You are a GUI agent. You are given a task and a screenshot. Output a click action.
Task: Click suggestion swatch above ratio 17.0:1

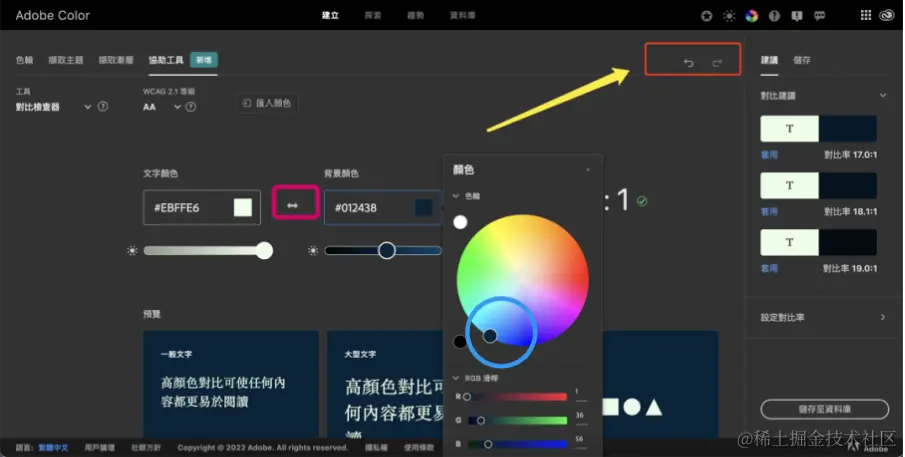818,129
